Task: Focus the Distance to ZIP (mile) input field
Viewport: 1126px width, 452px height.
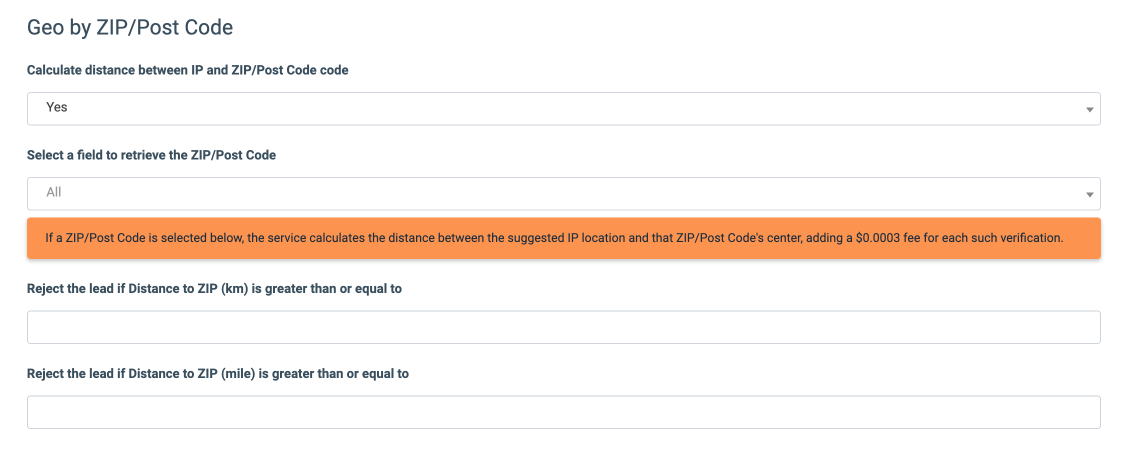Action: click(x=563, y=412)
